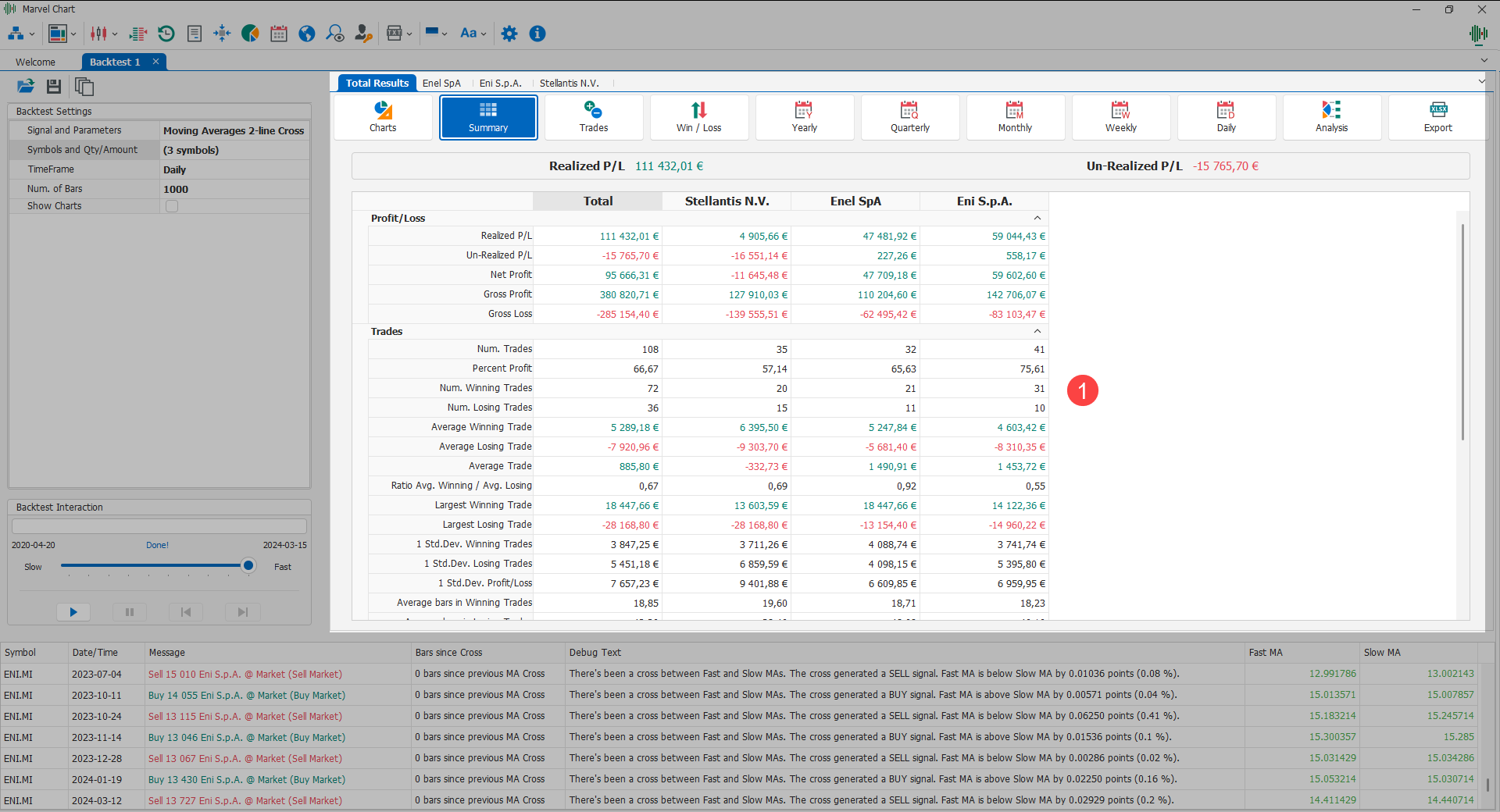Screen dimensions: 1500x812
Task: Save backtest with the floppy disk icon
Action: 54,86
